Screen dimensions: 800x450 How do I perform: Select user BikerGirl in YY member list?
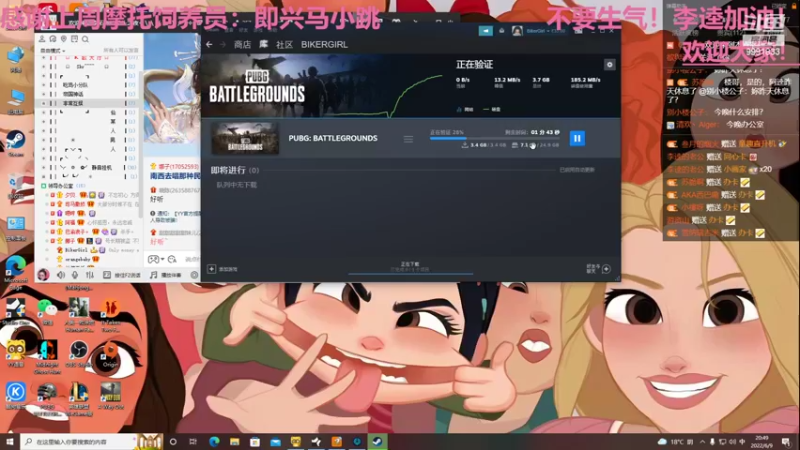point(76,250)
